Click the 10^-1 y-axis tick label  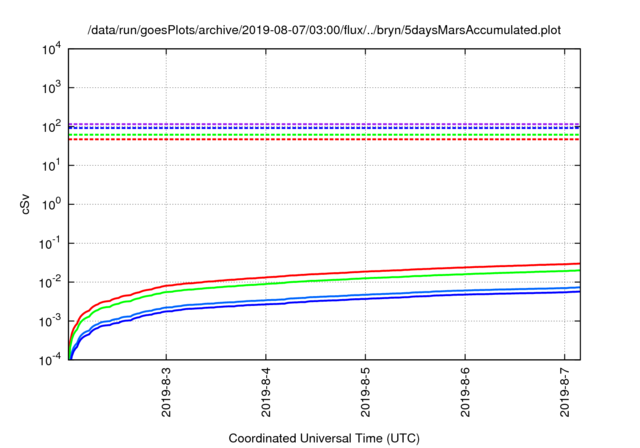click(50, 243)
